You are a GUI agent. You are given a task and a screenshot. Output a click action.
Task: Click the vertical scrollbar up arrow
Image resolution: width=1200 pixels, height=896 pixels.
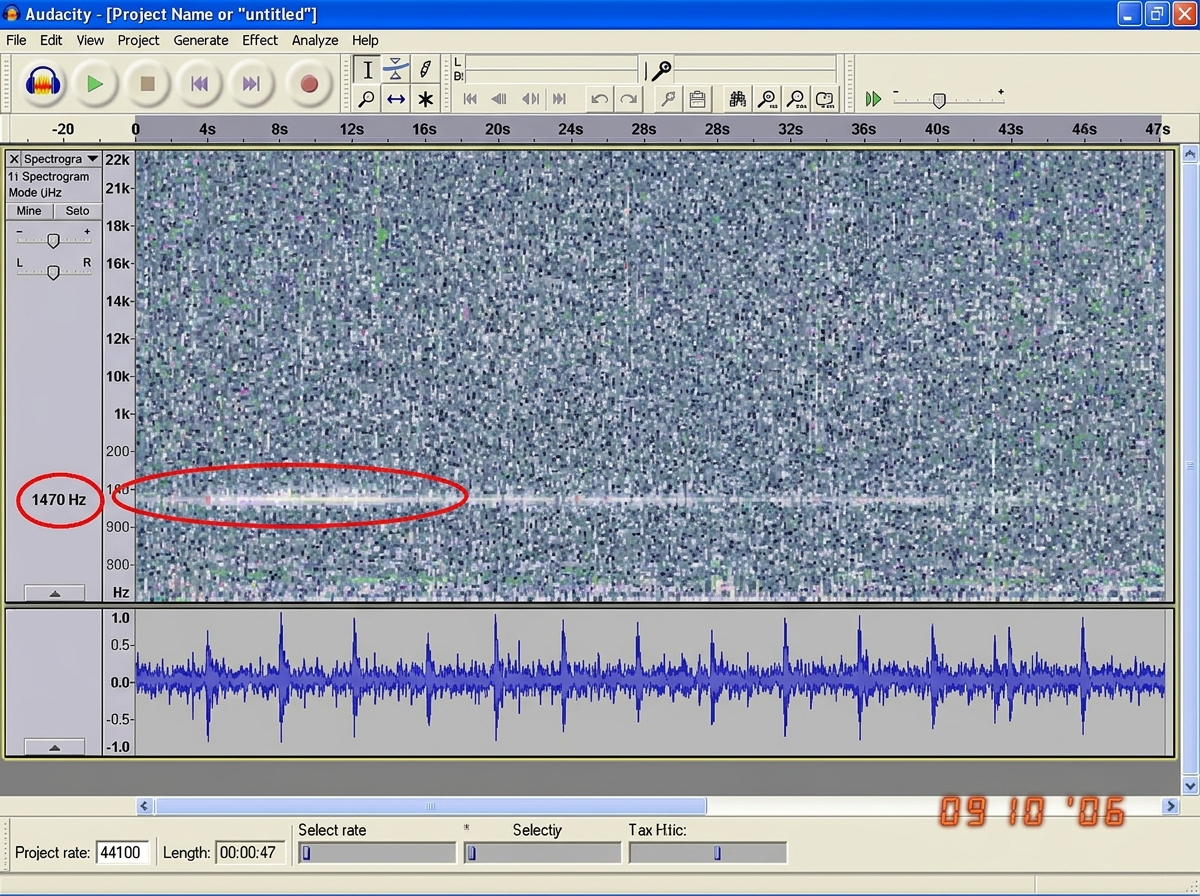[1189, 154]
